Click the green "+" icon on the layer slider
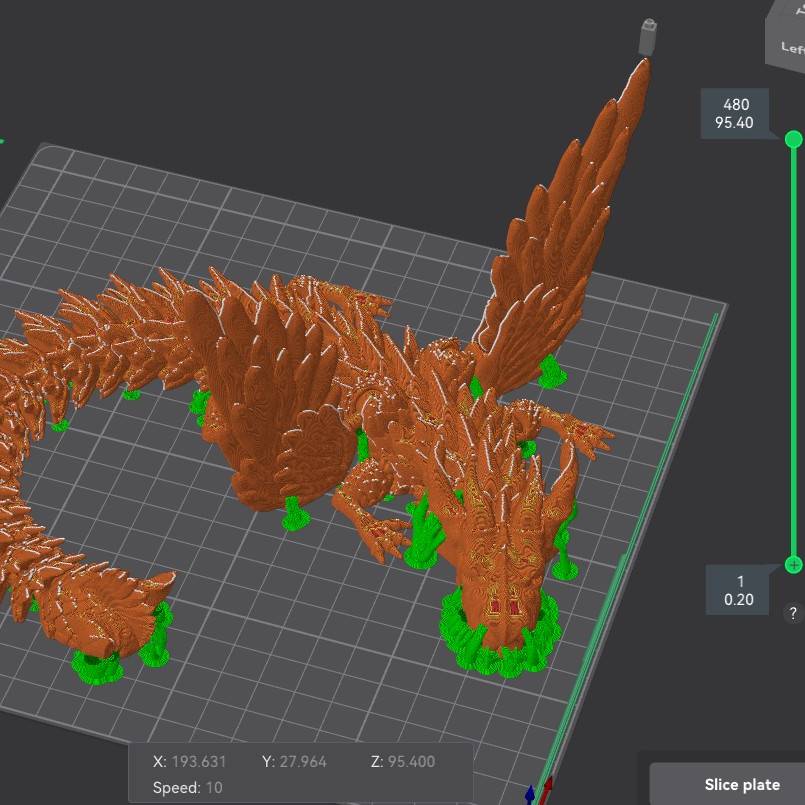 (793, 565)
